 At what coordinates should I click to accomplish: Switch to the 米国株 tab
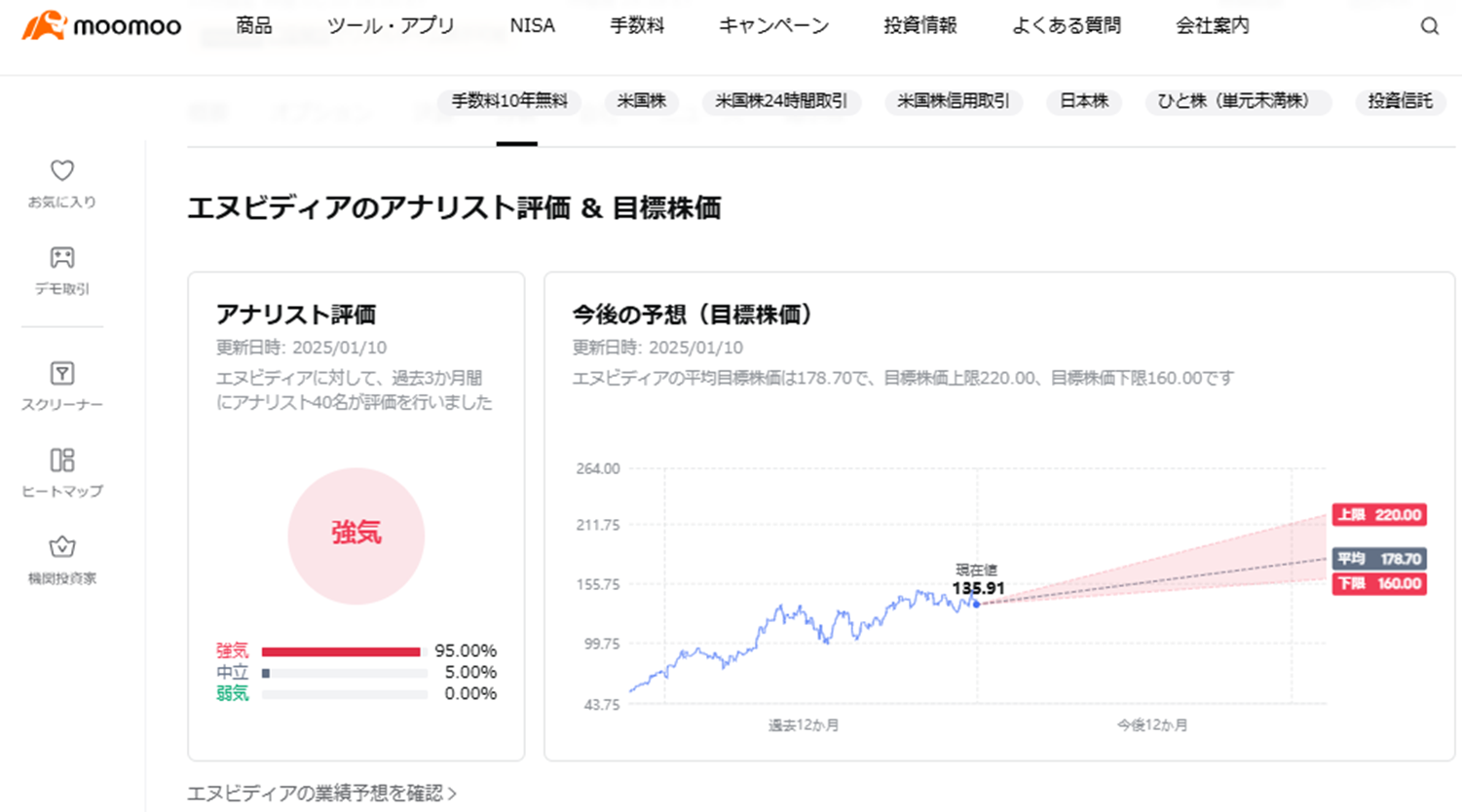pyautogui.click(x=640, y=102)
